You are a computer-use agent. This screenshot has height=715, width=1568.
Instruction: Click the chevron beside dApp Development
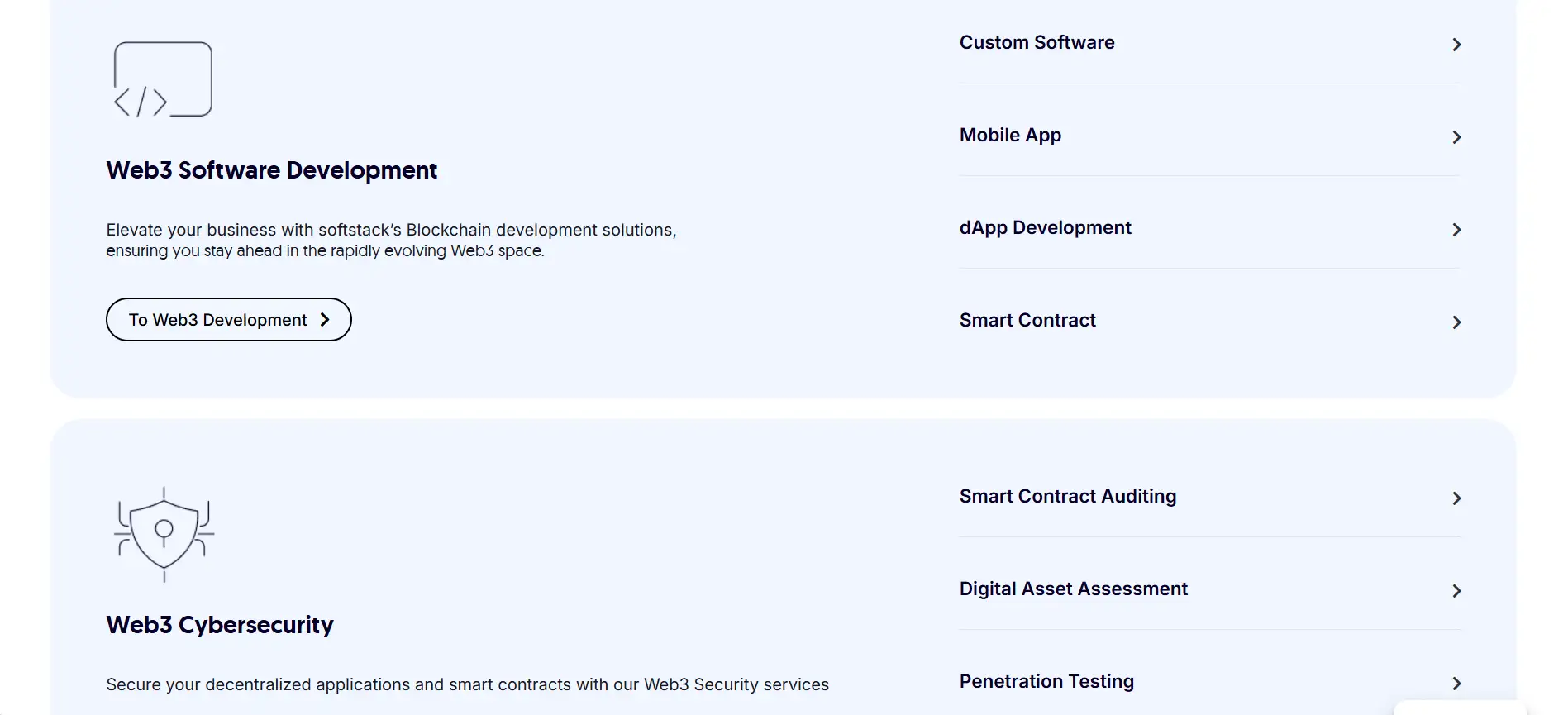point(1456,230)
